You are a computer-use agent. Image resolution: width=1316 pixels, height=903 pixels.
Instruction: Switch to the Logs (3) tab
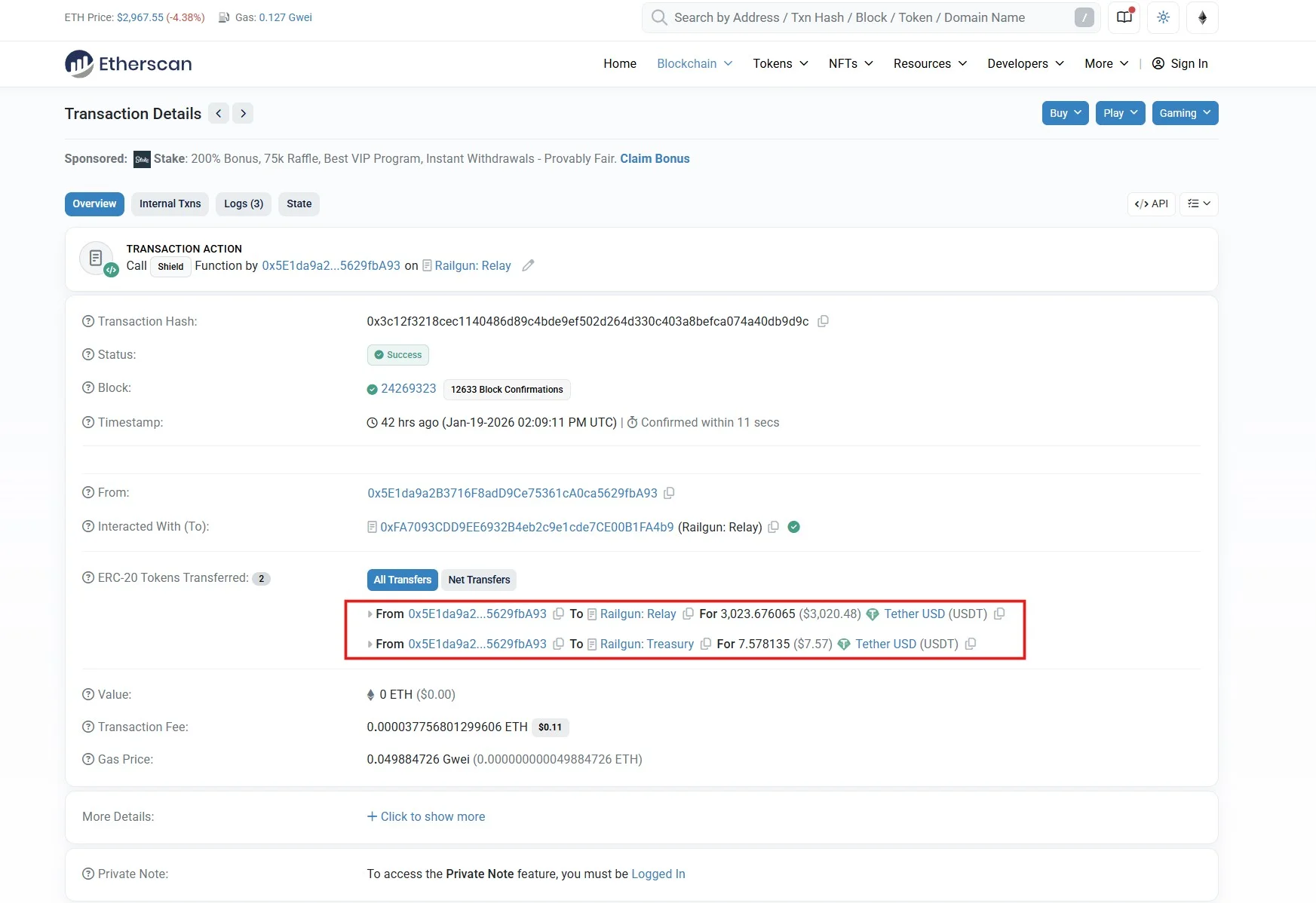pyautogui.click(x=243, y=204)
